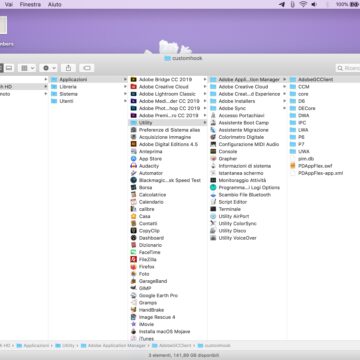Select the iMovie app icon
This screenshot has height=360, width=360.
133,324
